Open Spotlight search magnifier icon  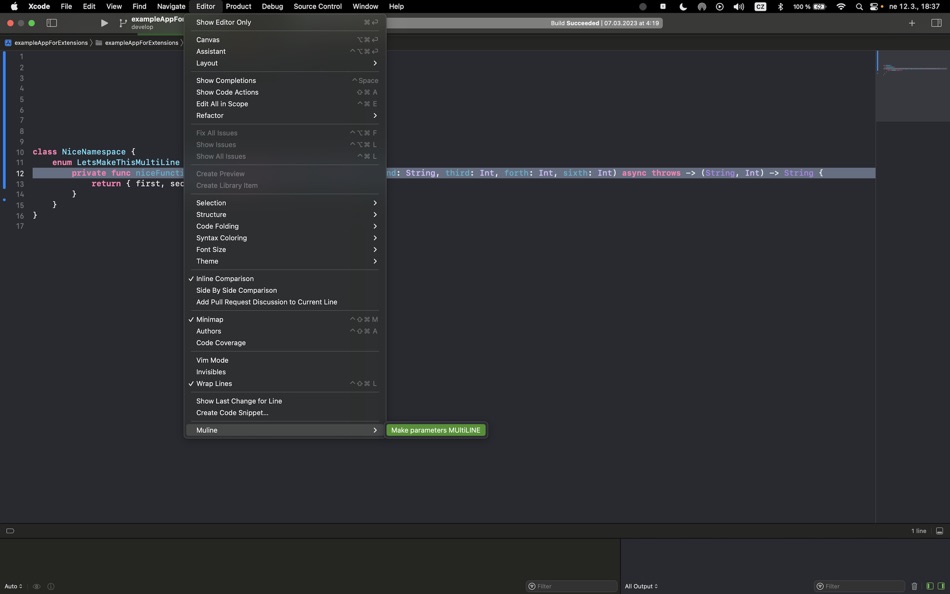click(x=859, y=7)
